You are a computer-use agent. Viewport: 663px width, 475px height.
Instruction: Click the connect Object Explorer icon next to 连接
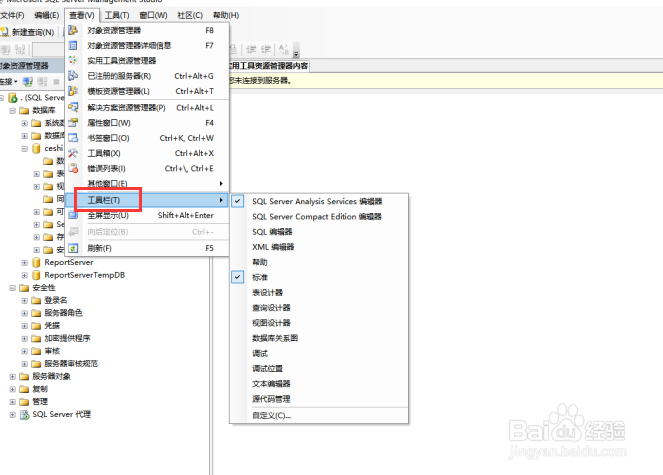28,81
